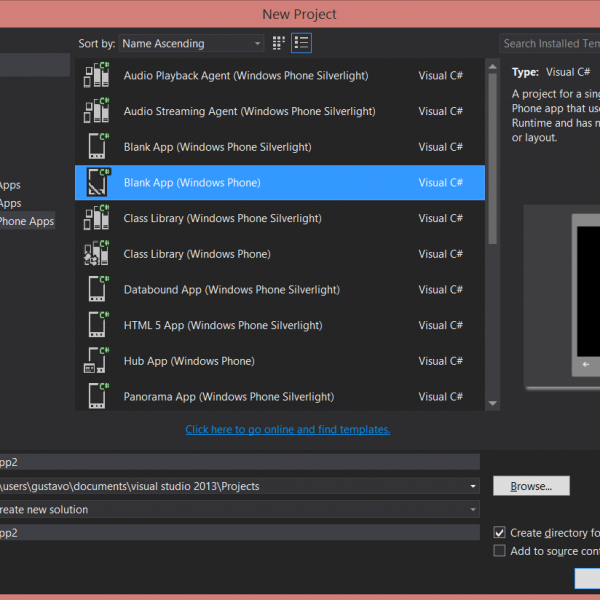Open link to find templates online
This screenshot has width=600, height=600.
tap(288, 429)
